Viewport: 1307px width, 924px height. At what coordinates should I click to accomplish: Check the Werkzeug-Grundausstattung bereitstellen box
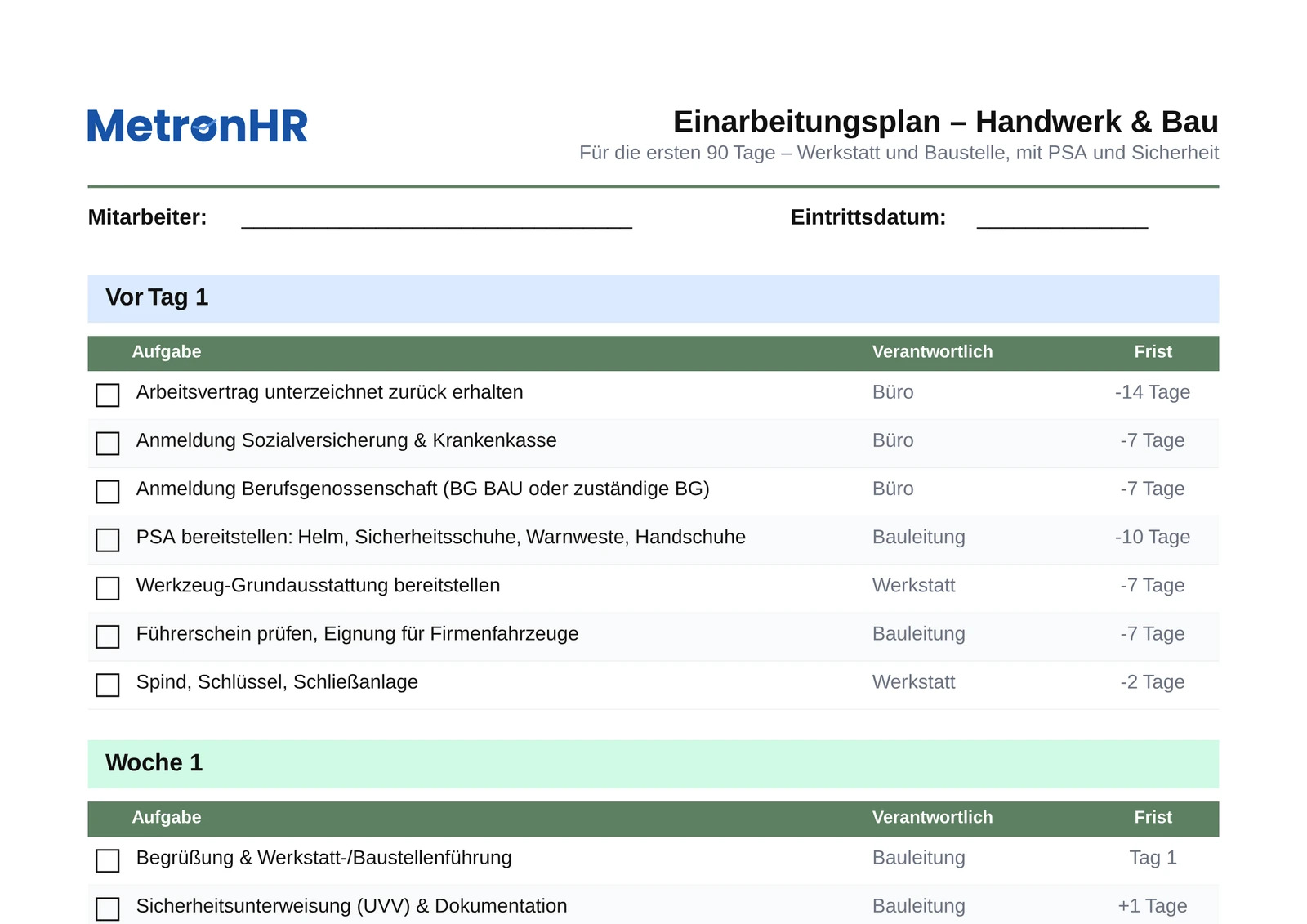(108, 588)
